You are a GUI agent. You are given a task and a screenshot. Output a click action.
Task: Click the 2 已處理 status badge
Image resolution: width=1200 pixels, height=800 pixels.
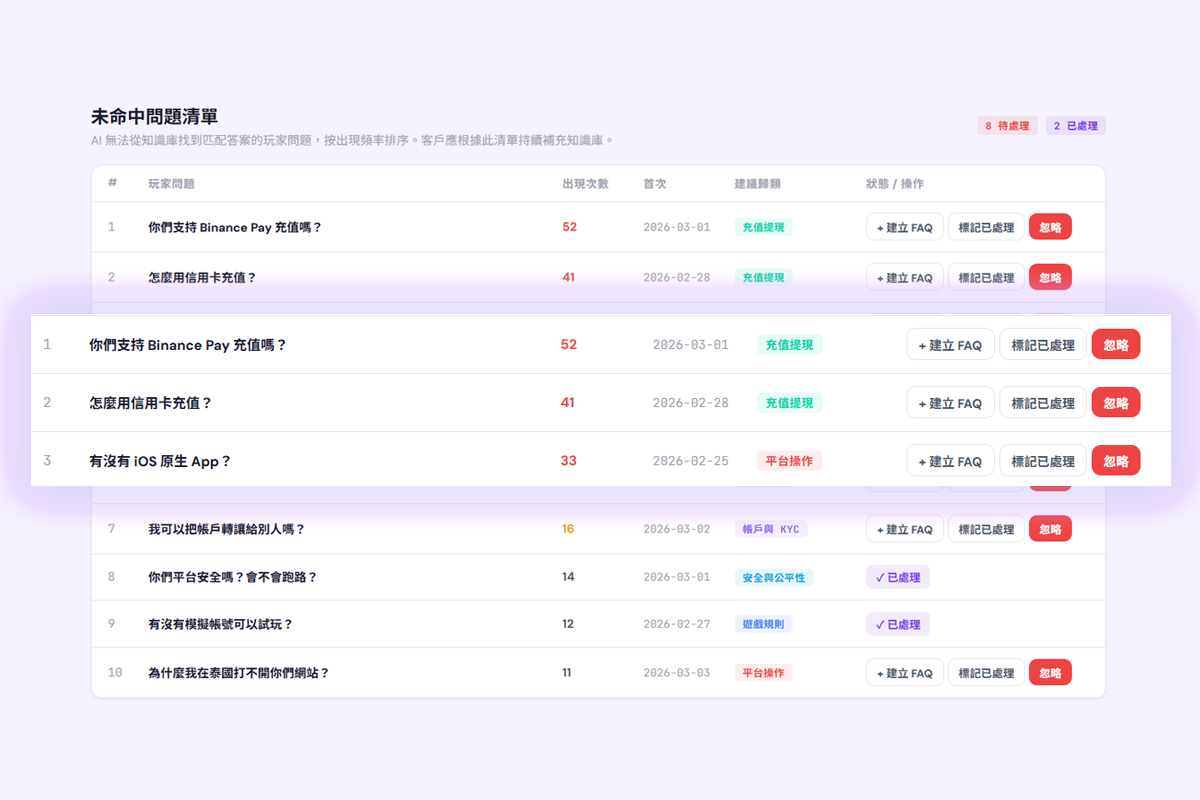click(1076, 126)
